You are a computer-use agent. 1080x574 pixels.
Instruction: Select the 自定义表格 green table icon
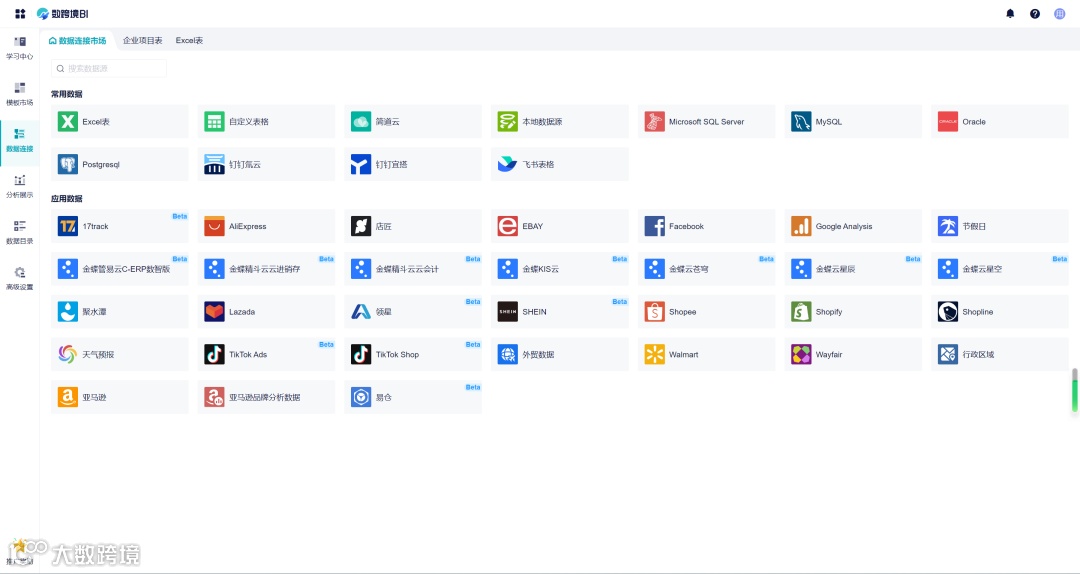214,121
